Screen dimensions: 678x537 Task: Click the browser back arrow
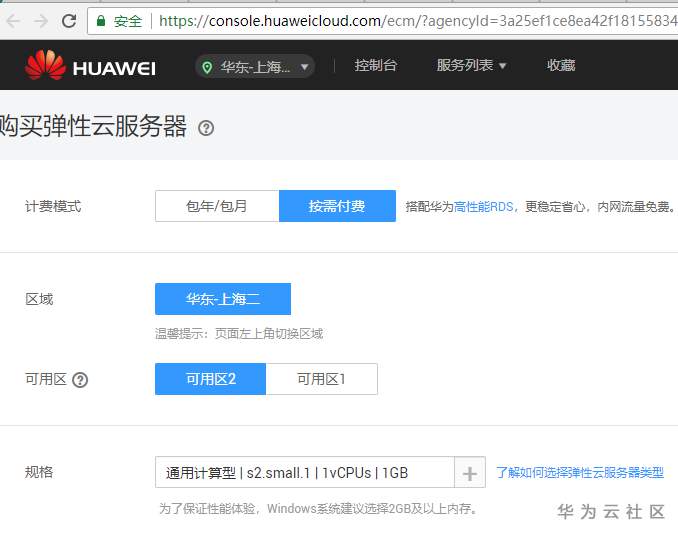(x=13, y=21)
